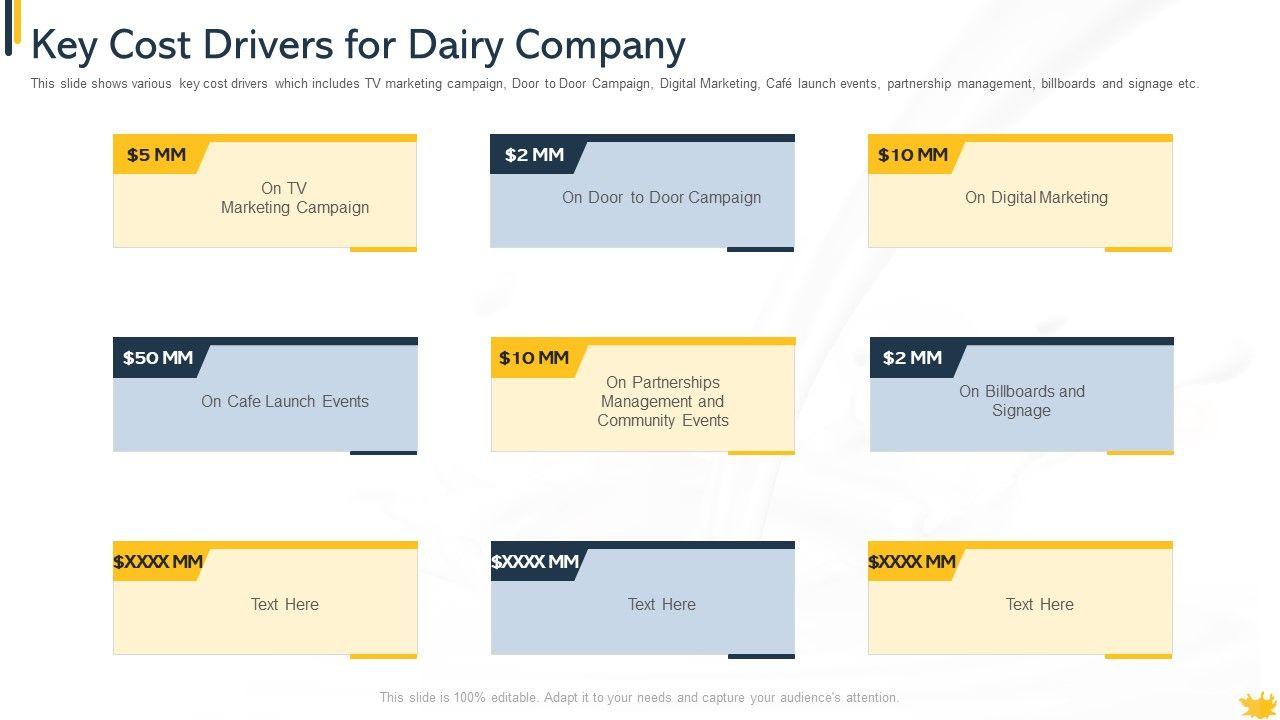Select the navy accent bar beside the title
This screenshot has width=1280, height=720.
coord(8,28)
